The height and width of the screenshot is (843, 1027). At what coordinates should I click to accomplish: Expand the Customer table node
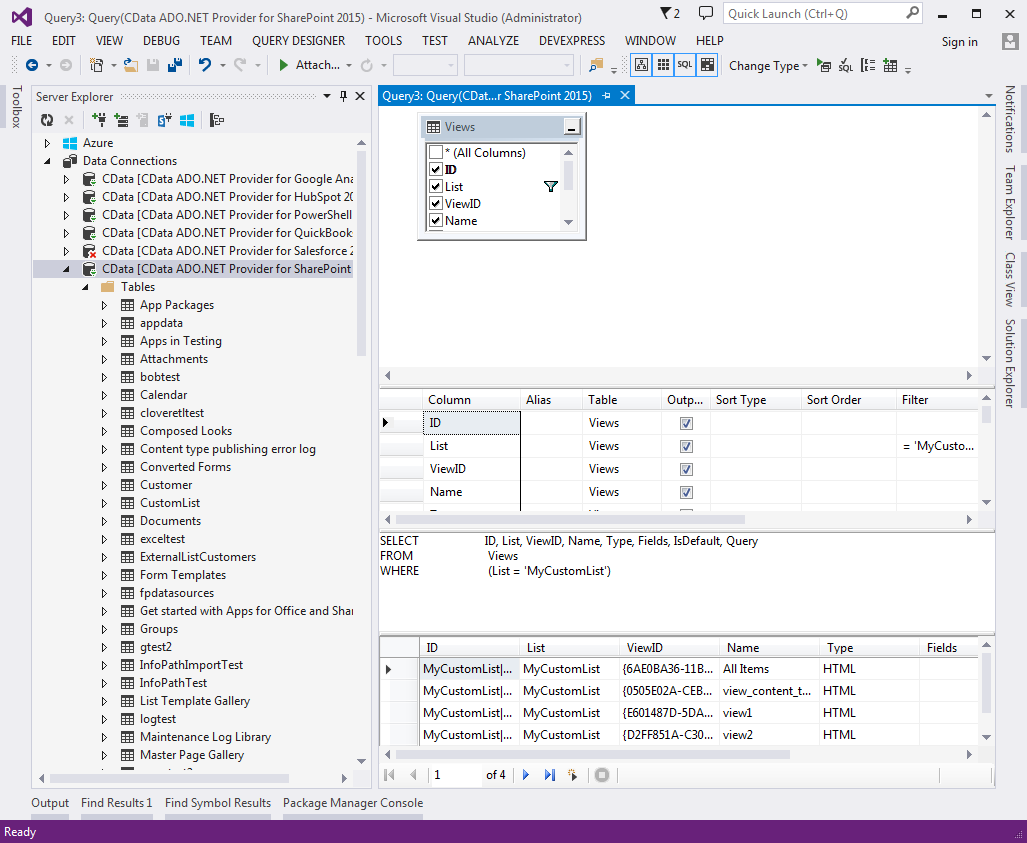(x=104, y=485)
